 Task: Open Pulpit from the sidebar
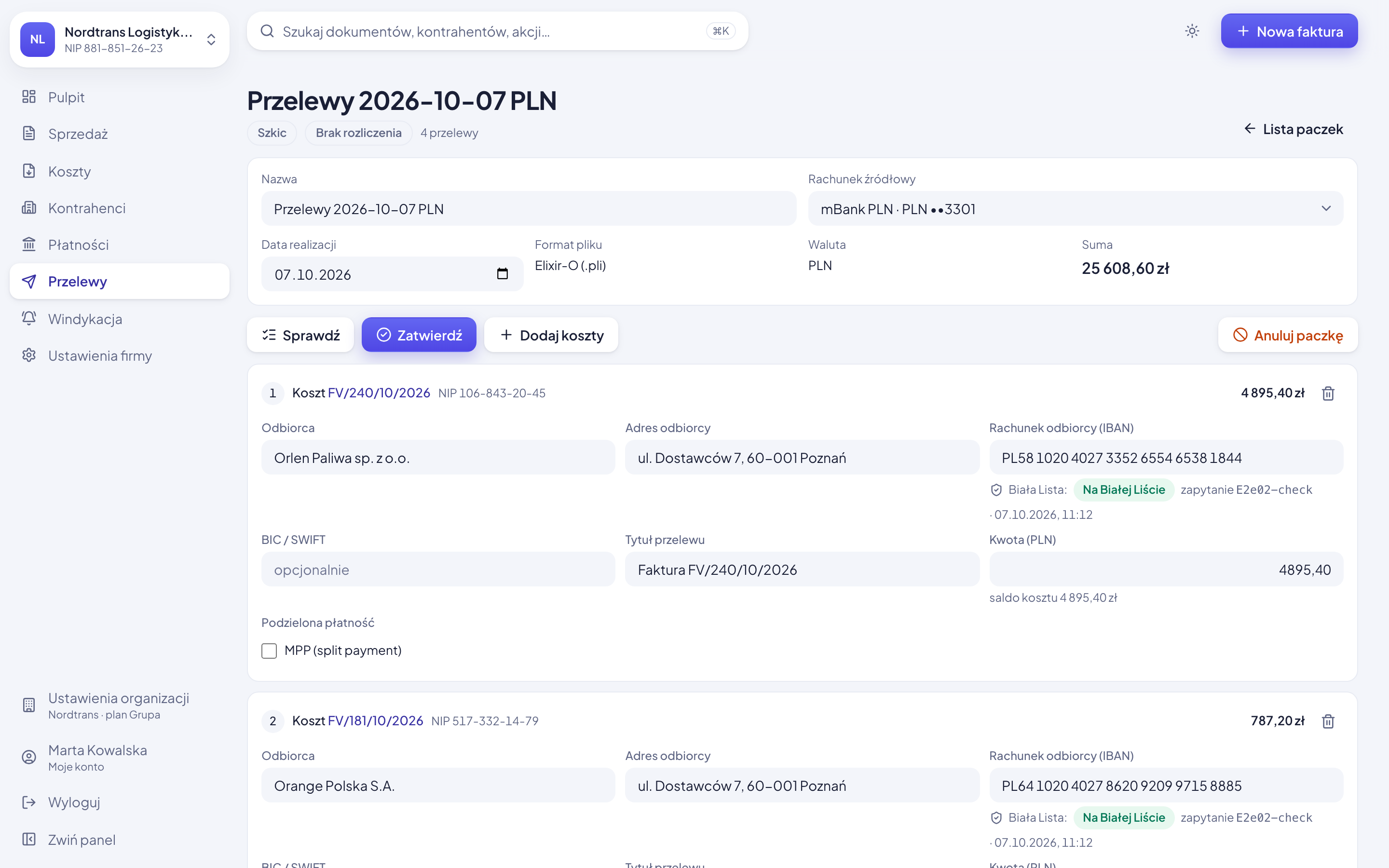click(120, 97)
